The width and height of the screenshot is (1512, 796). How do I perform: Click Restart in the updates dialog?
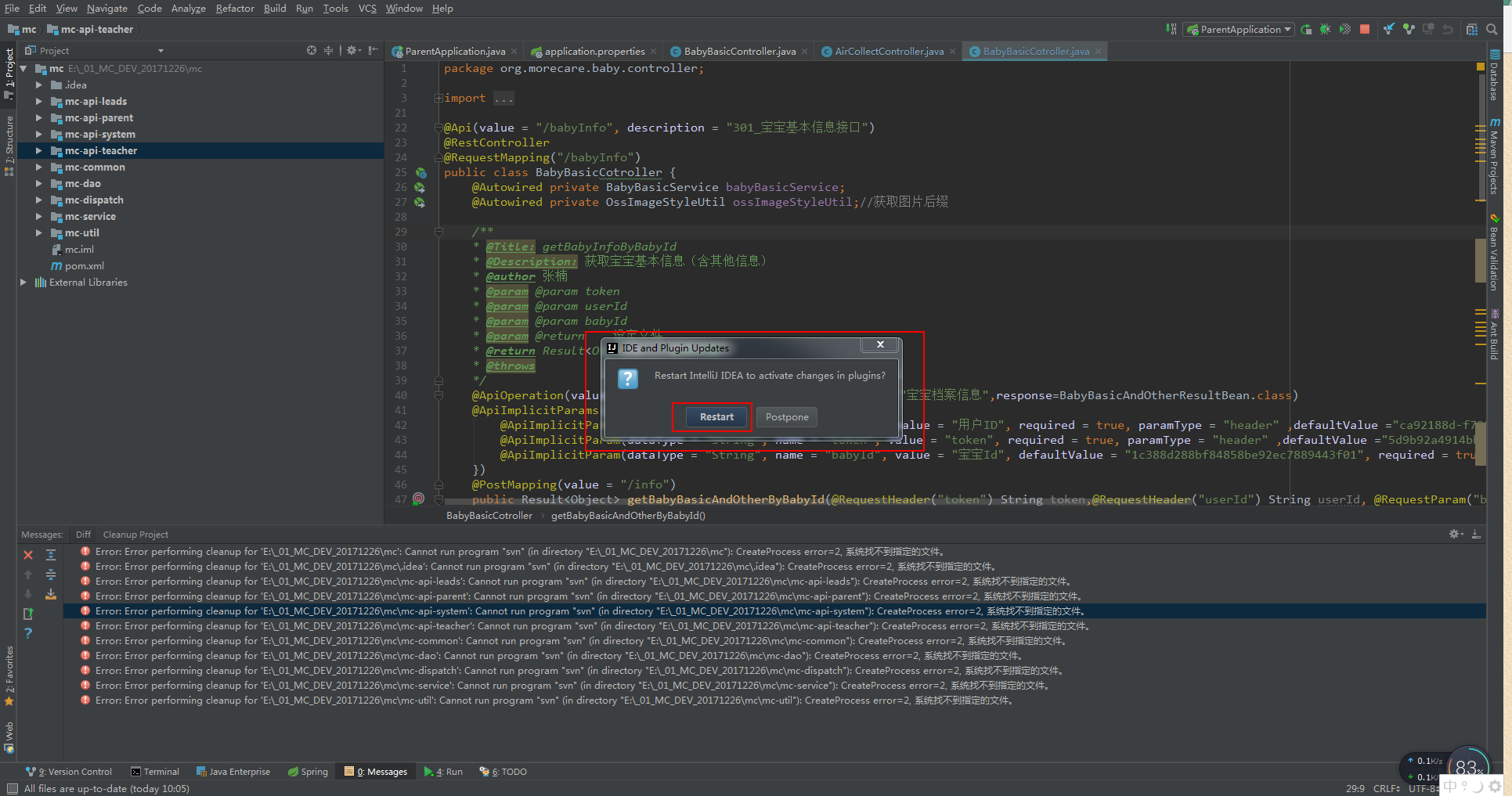716,416
